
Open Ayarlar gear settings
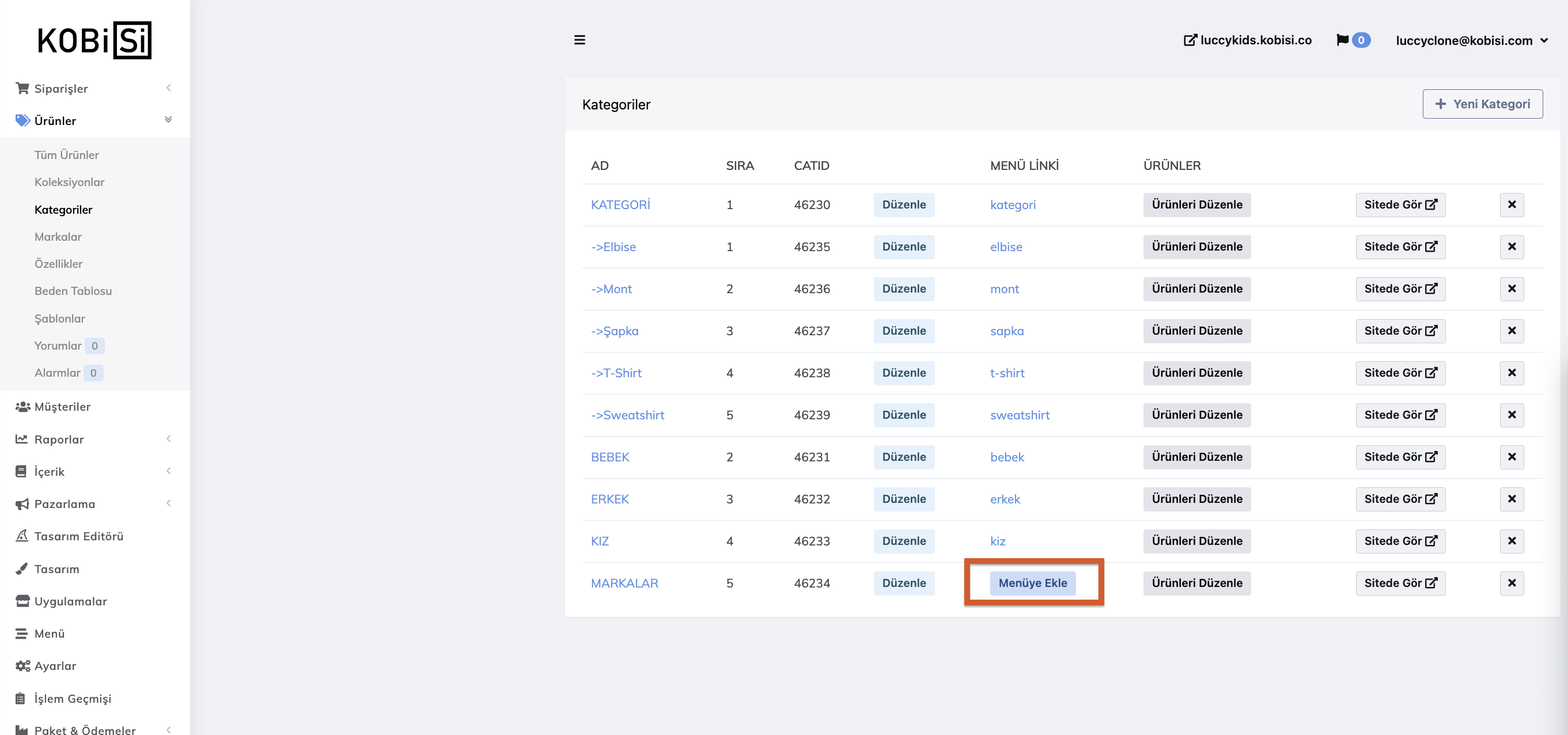point(55,666)
